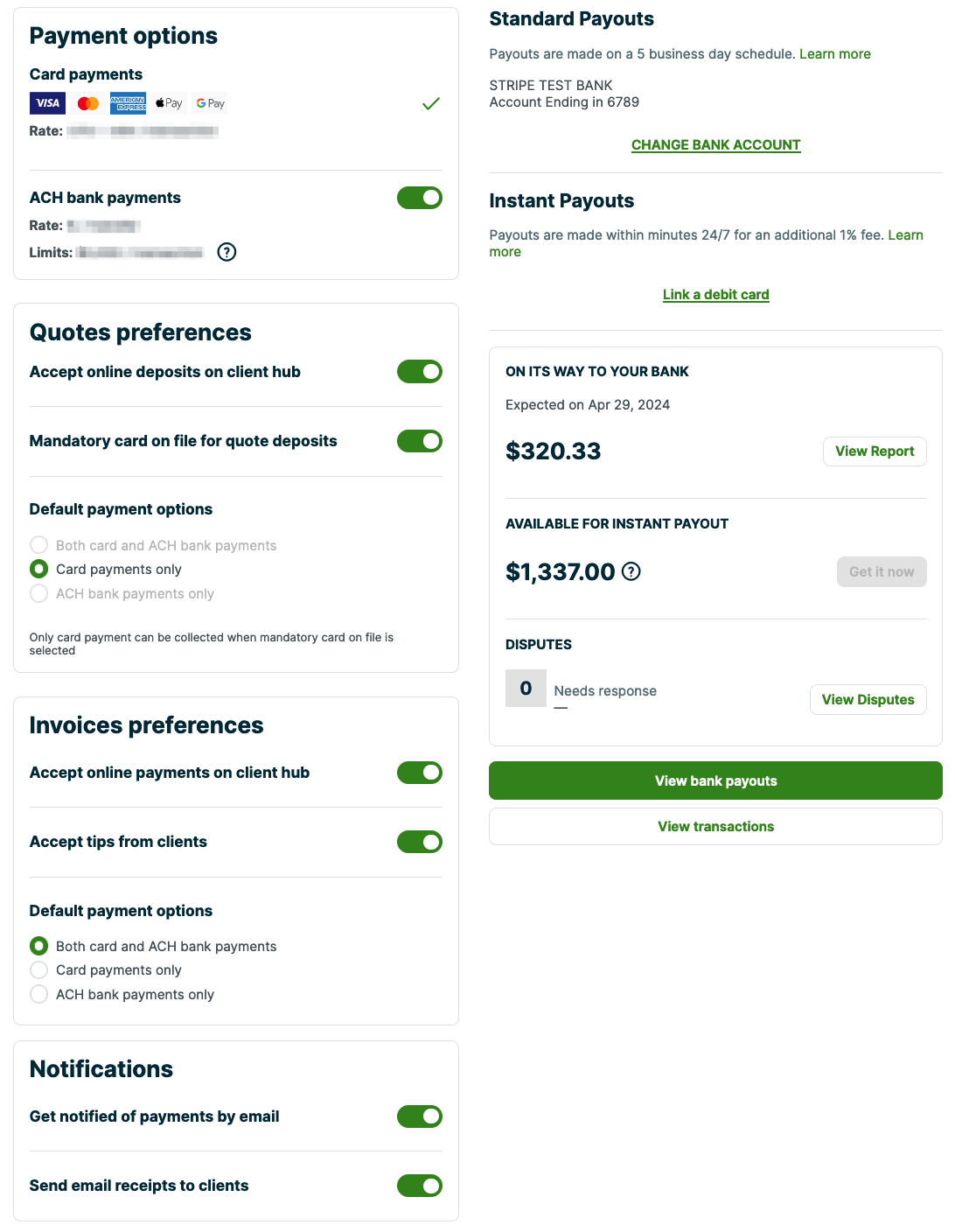Turn off Accept tips from clients
Screen dimensions: 955x1232
(420, 842)
